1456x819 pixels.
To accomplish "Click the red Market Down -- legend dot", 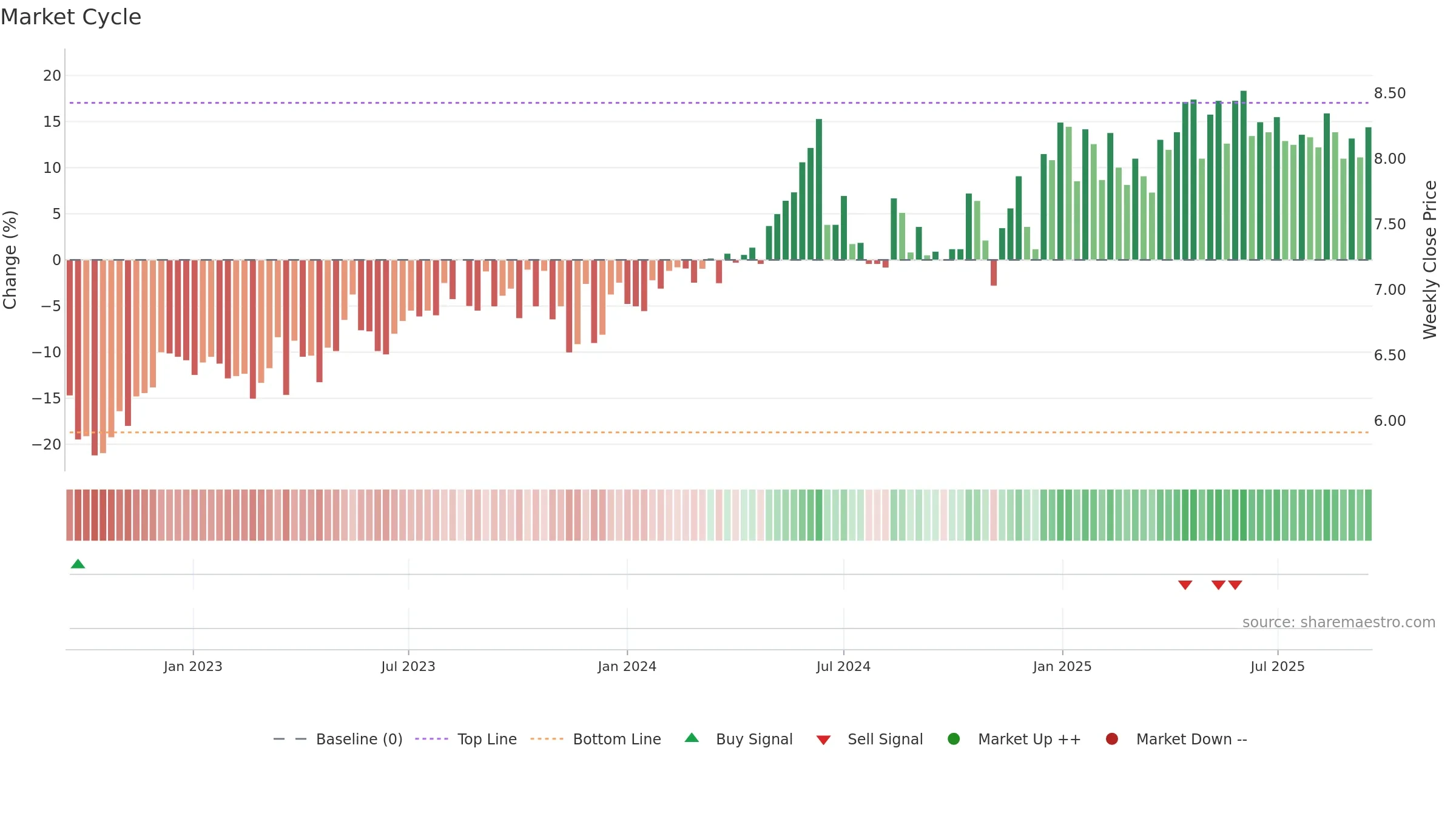I will pyautogui.click(x=1112, y=739).
